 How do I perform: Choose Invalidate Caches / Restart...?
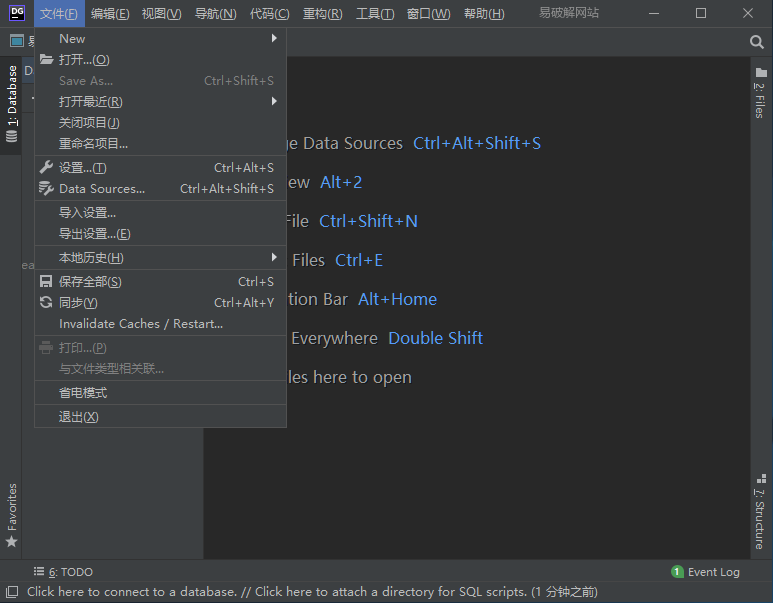coord(160,323)
